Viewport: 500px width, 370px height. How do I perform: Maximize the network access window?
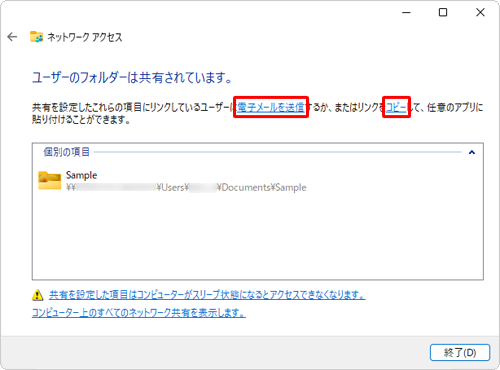click(x=443, y=13)
